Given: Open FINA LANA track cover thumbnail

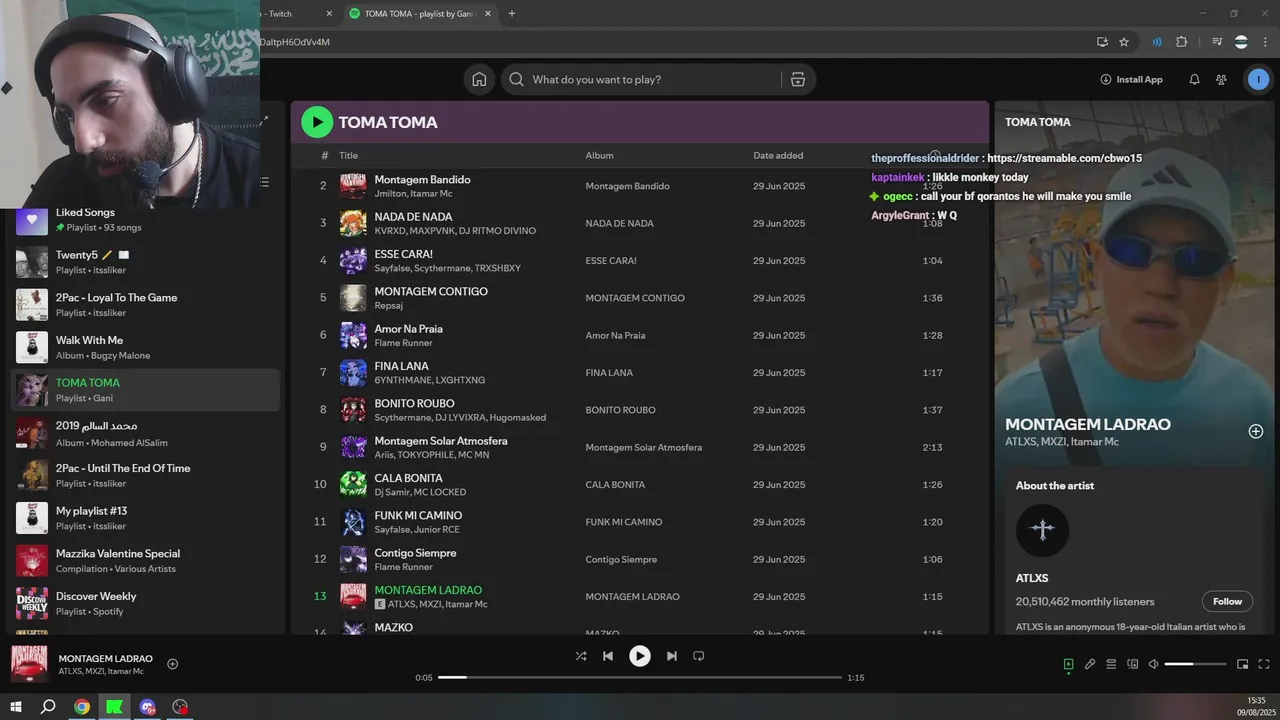Looking at the screenshot, I should [x=353, y=373].
